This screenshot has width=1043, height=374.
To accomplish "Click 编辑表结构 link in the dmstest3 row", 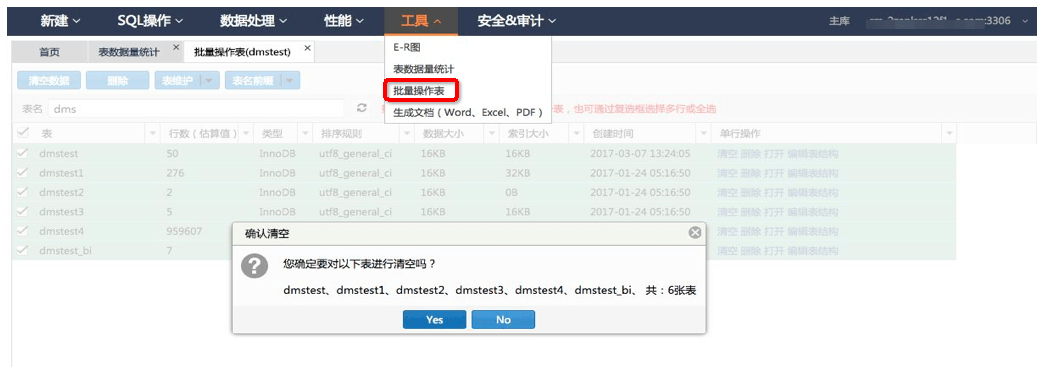I will point(812,212).
